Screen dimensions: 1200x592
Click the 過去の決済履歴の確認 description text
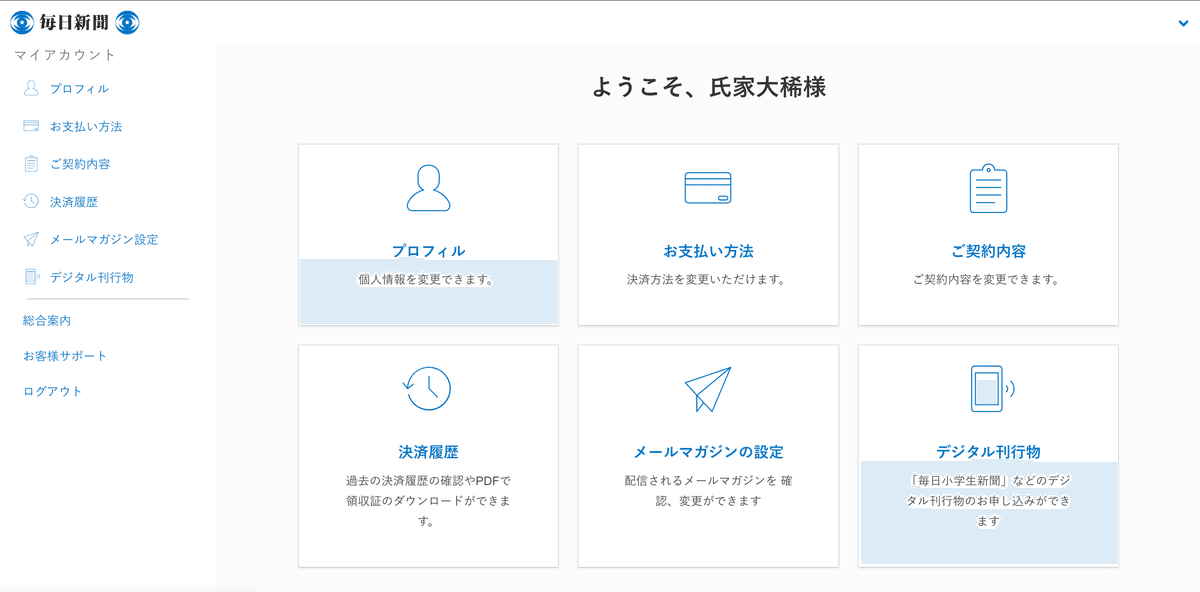(428, 501)
